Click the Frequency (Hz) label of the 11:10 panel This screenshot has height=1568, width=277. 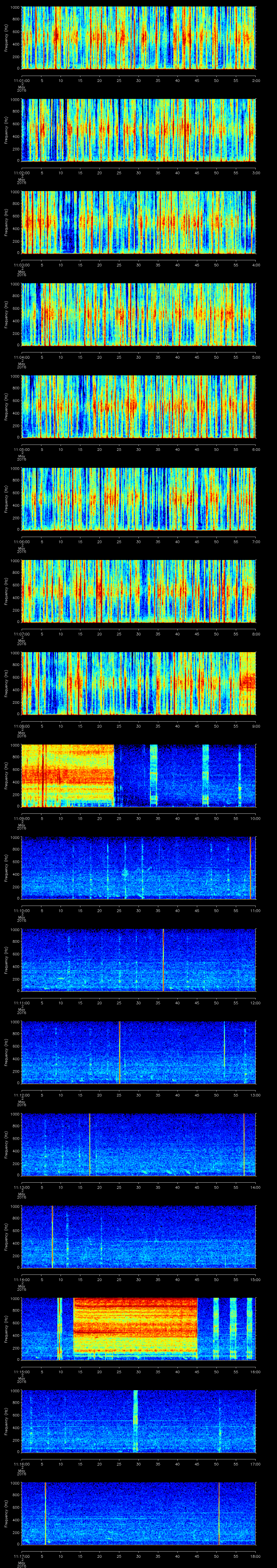pos(6,868)
